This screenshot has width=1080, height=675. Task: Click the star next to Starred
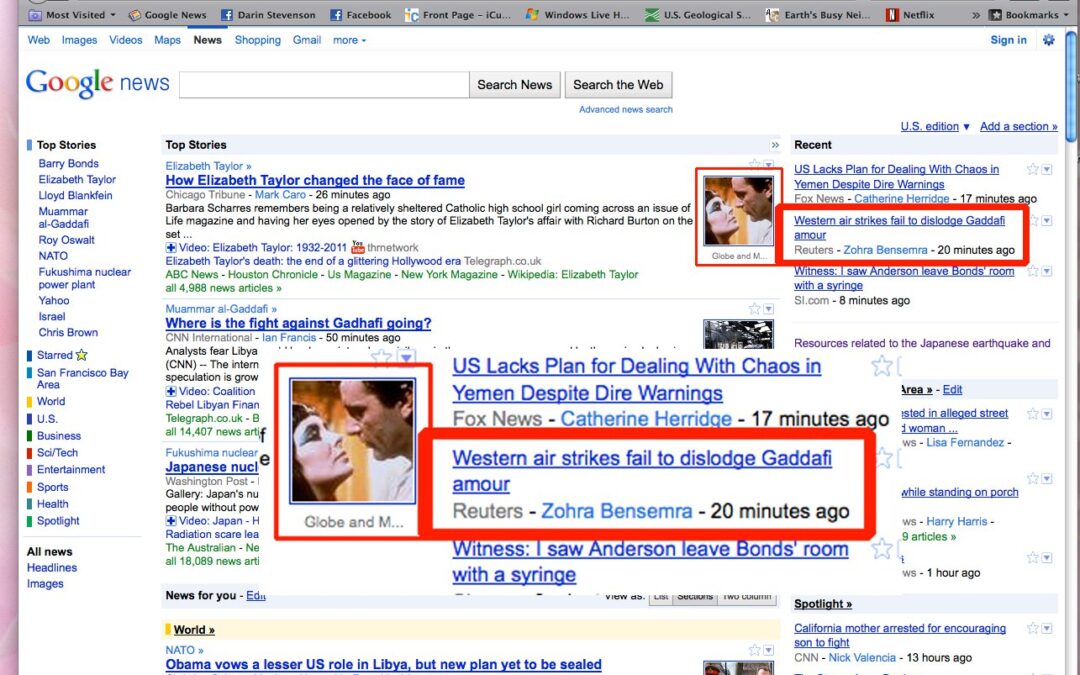coord(81,355)
